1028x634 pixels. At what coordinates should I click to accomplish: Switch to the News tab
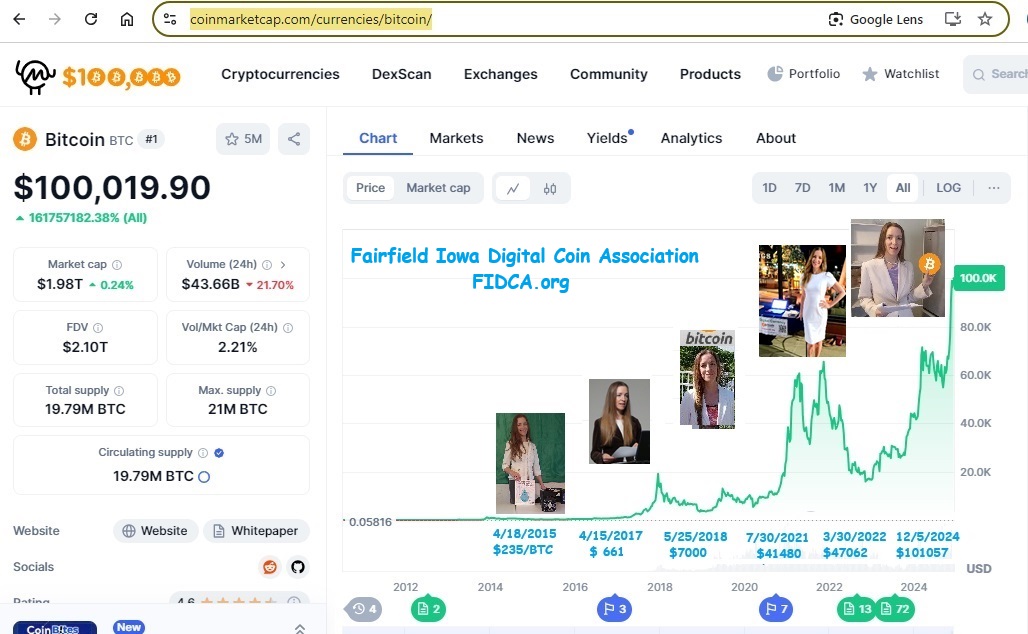click(x=535, y=138)
